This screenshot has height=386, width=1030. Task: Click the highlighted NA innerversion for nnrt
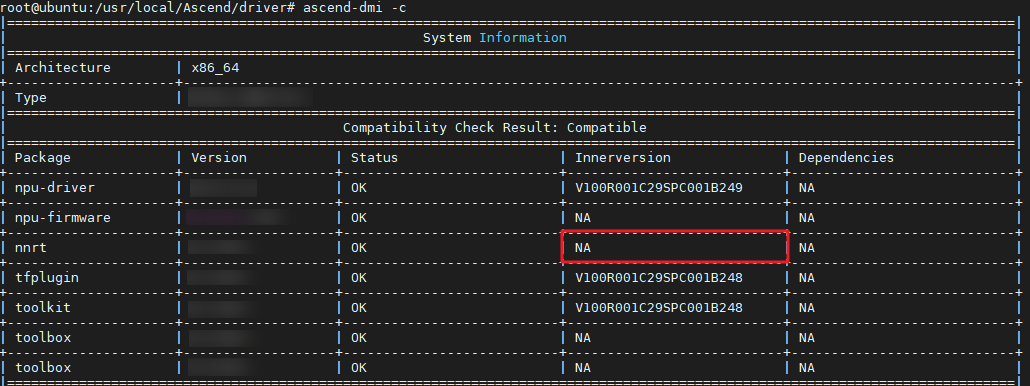(x=675, y=246)
